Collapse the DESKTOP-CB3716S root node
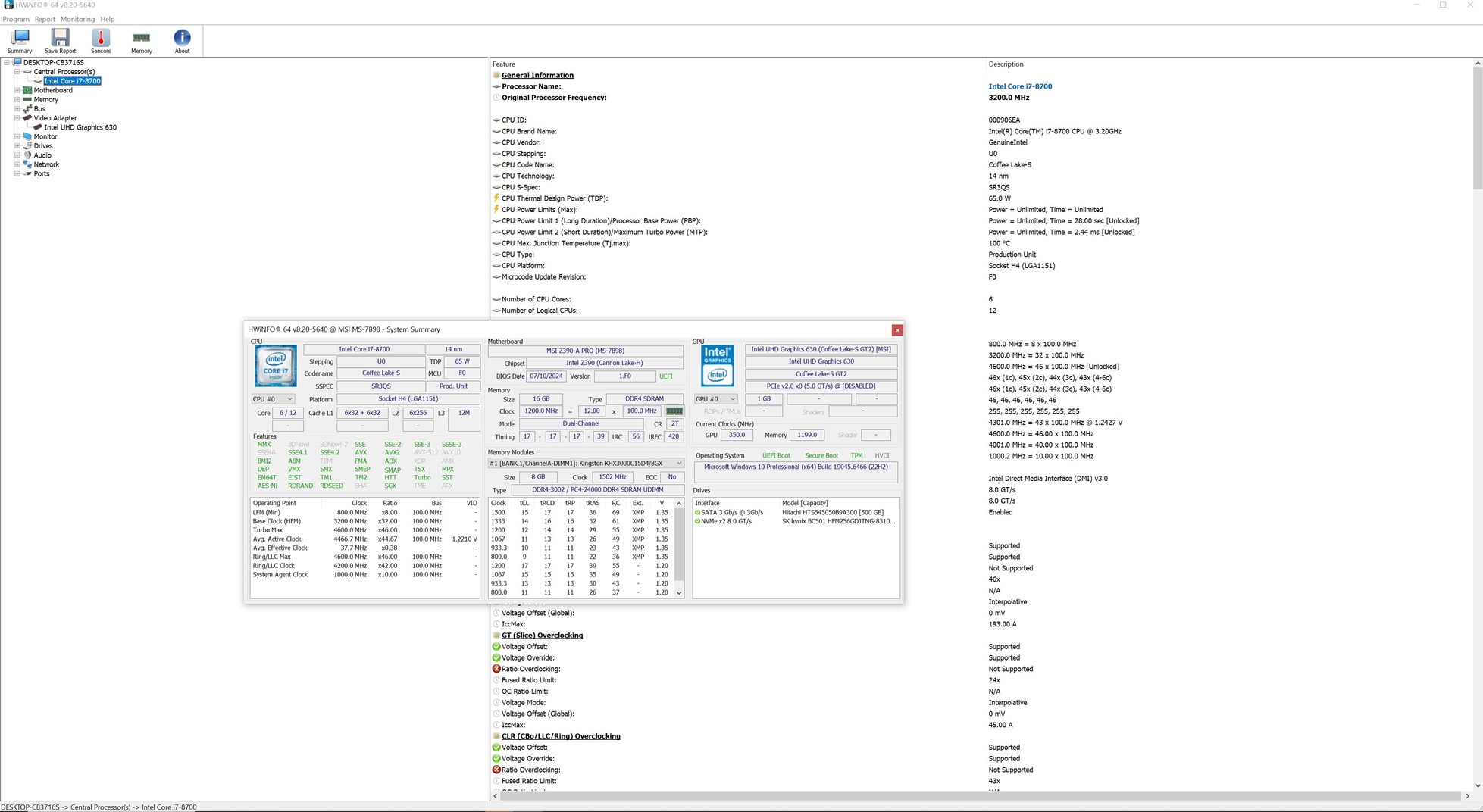 click(7, 62)
